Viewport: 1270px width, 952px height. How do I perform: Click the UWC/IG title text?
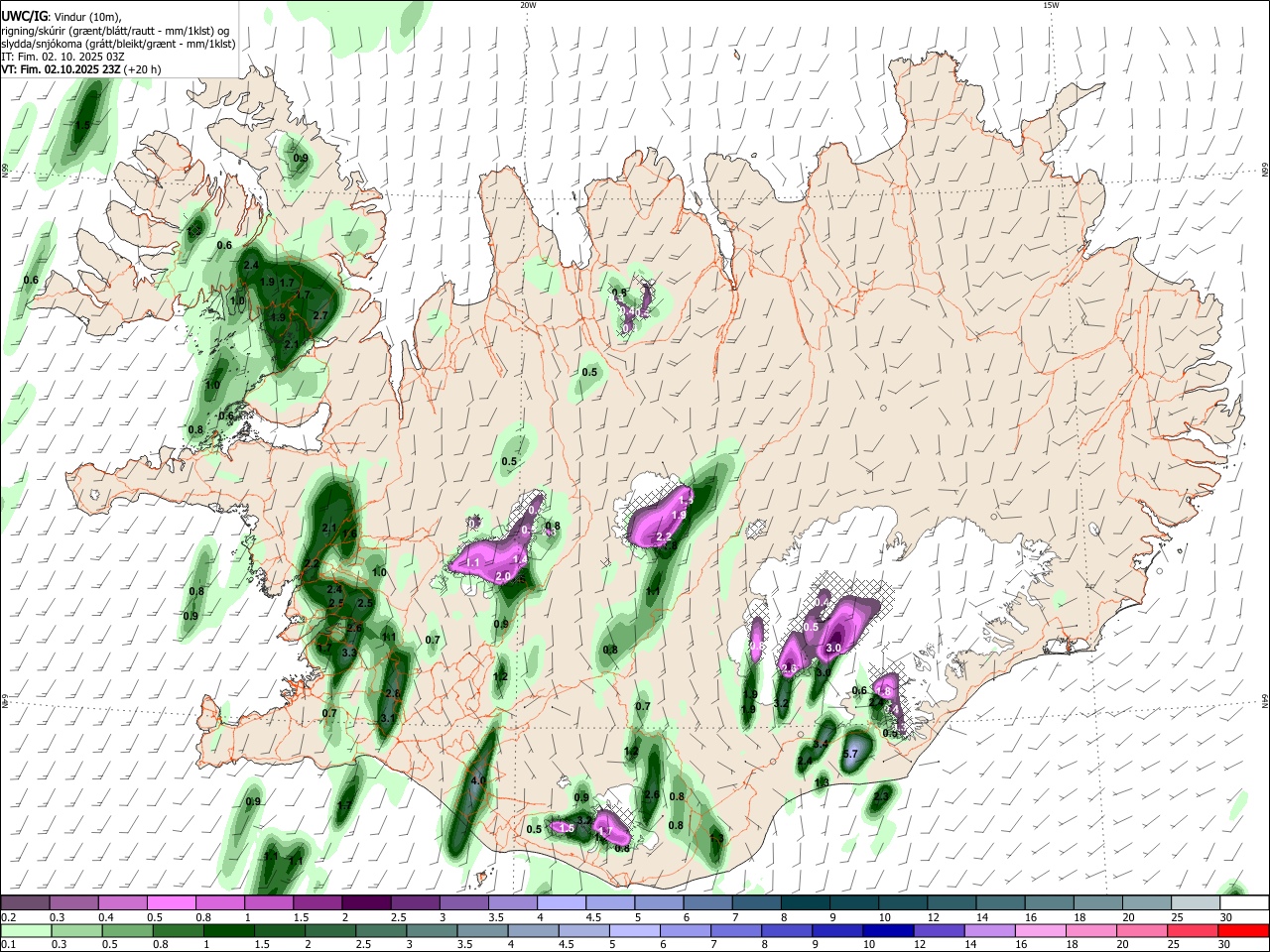coord(24,17)
